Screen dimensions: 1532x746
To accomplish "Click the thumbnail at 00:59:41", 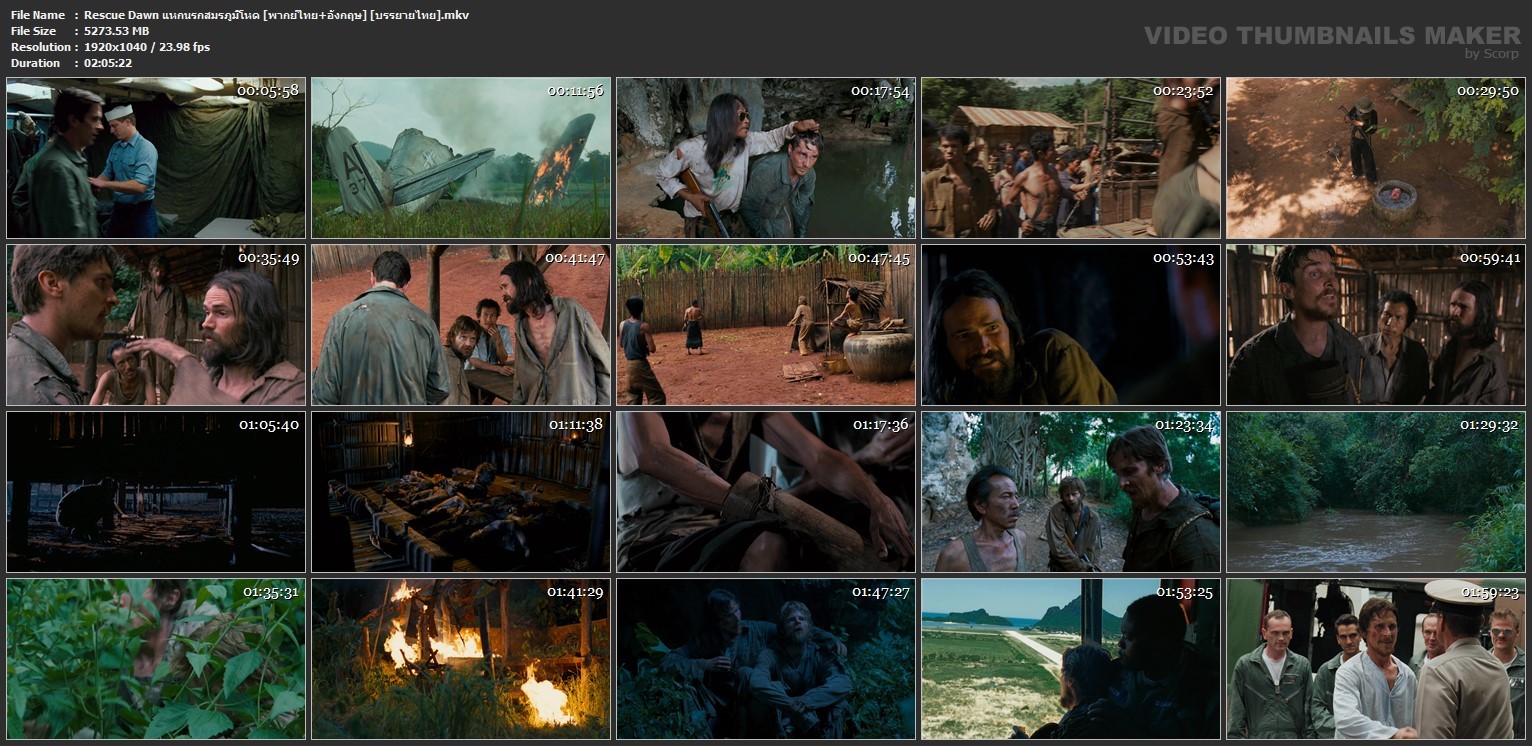I will (1376, 325).
